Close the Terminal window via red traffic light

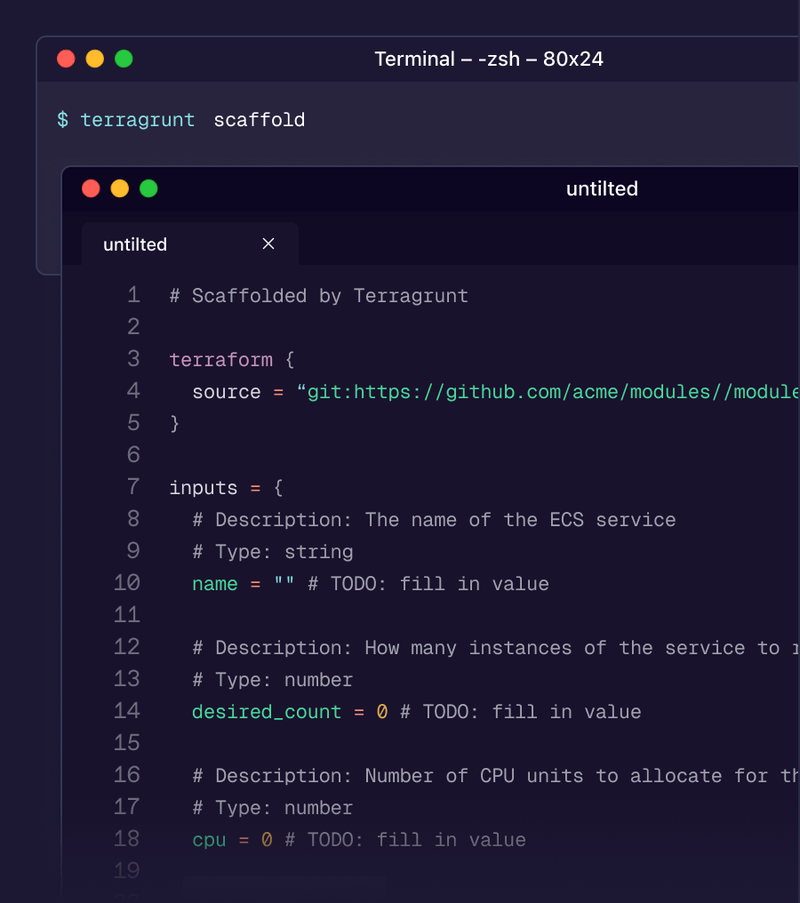coord(65,58)
